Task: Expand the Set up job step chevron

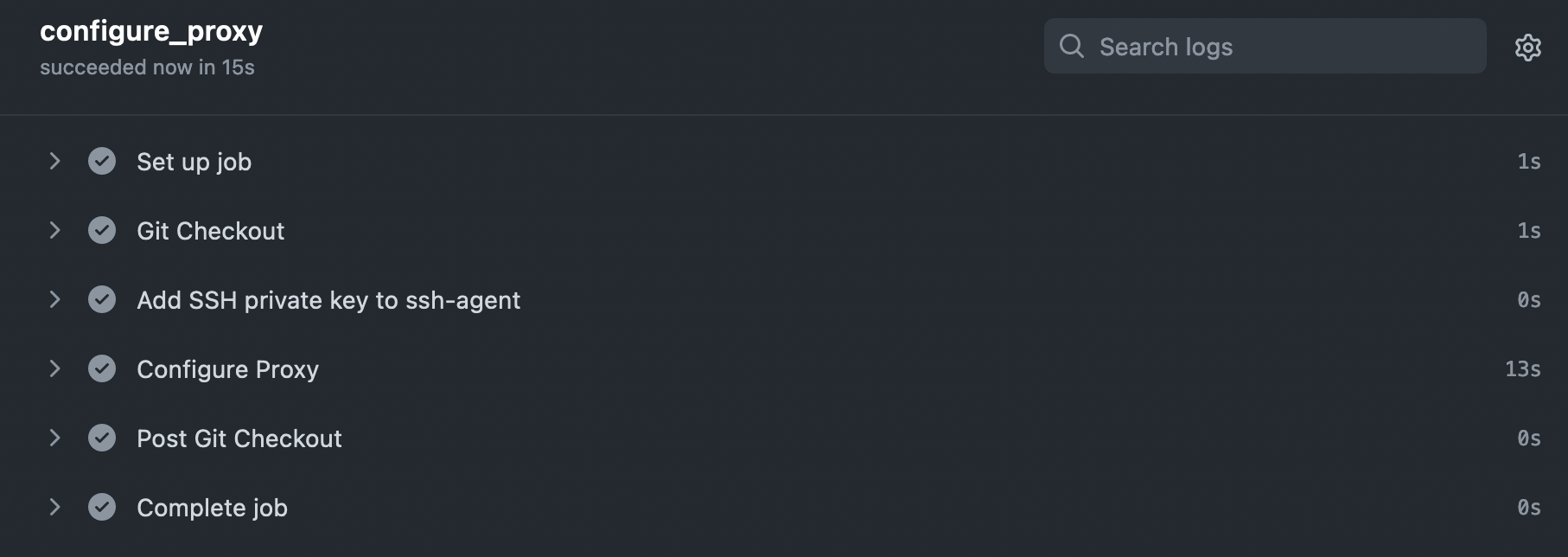Action: coord(54,161)
